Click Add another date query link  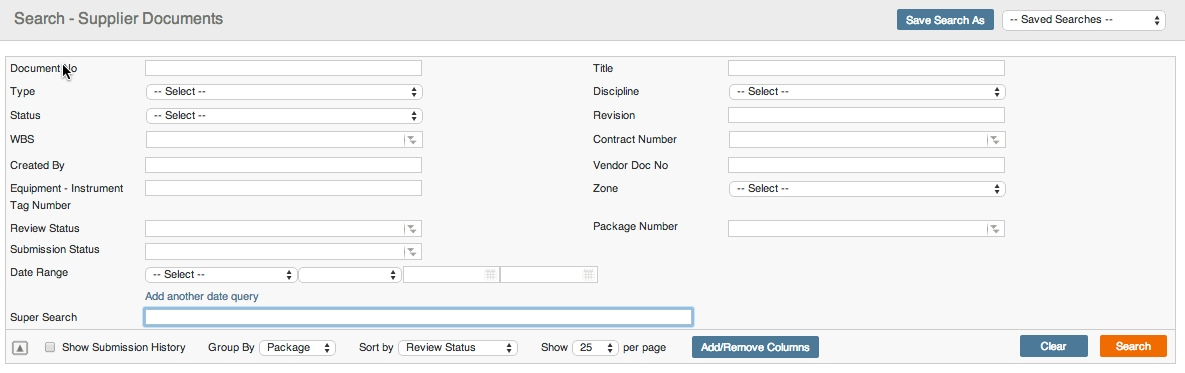point(202,297)
